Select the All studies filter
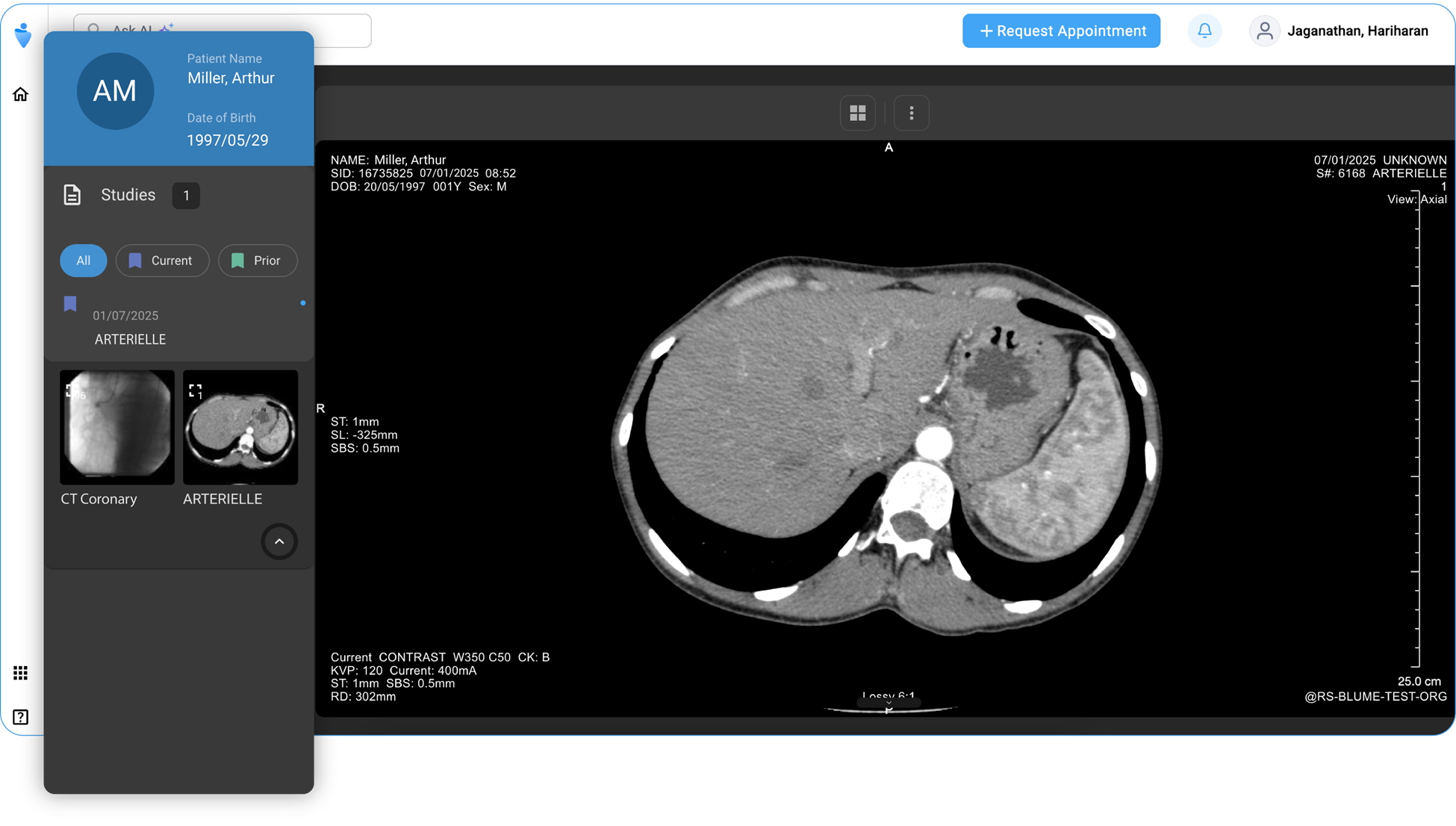Viewport: 1456px width, 826px height. coord(83,261)
